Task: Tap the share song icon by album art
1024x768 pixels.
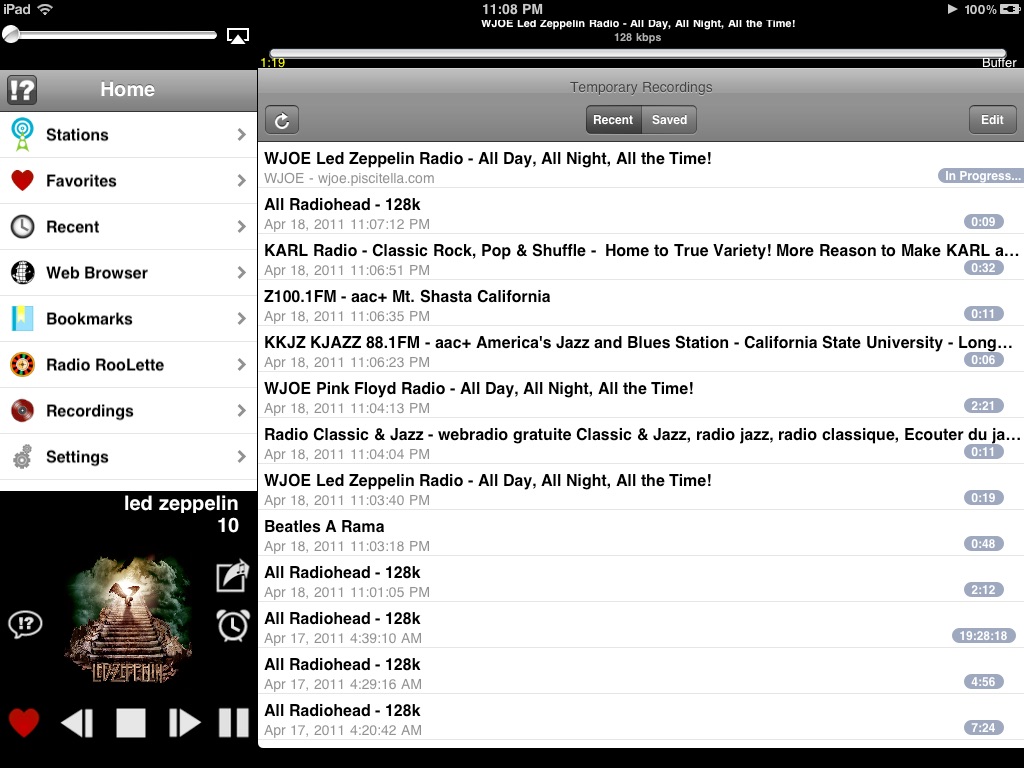Action: pos(232,576)
